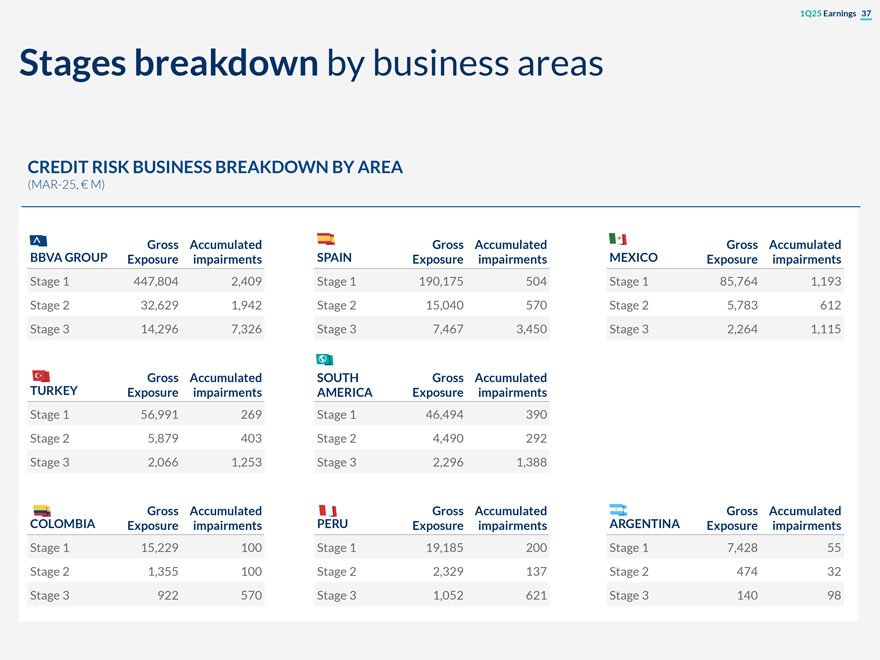This screenshot has height=660, width=880.
Task: Select Argentina Stage 2 exposure 474
Action: point(747,571)
